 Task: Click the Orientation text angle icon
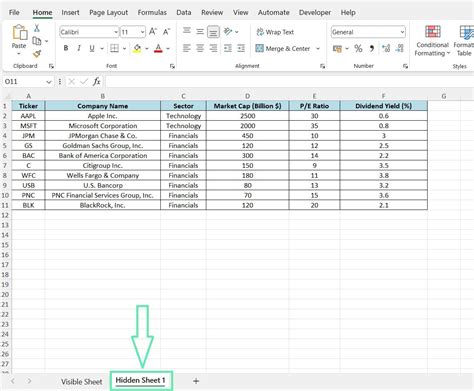tap(228, 32)
